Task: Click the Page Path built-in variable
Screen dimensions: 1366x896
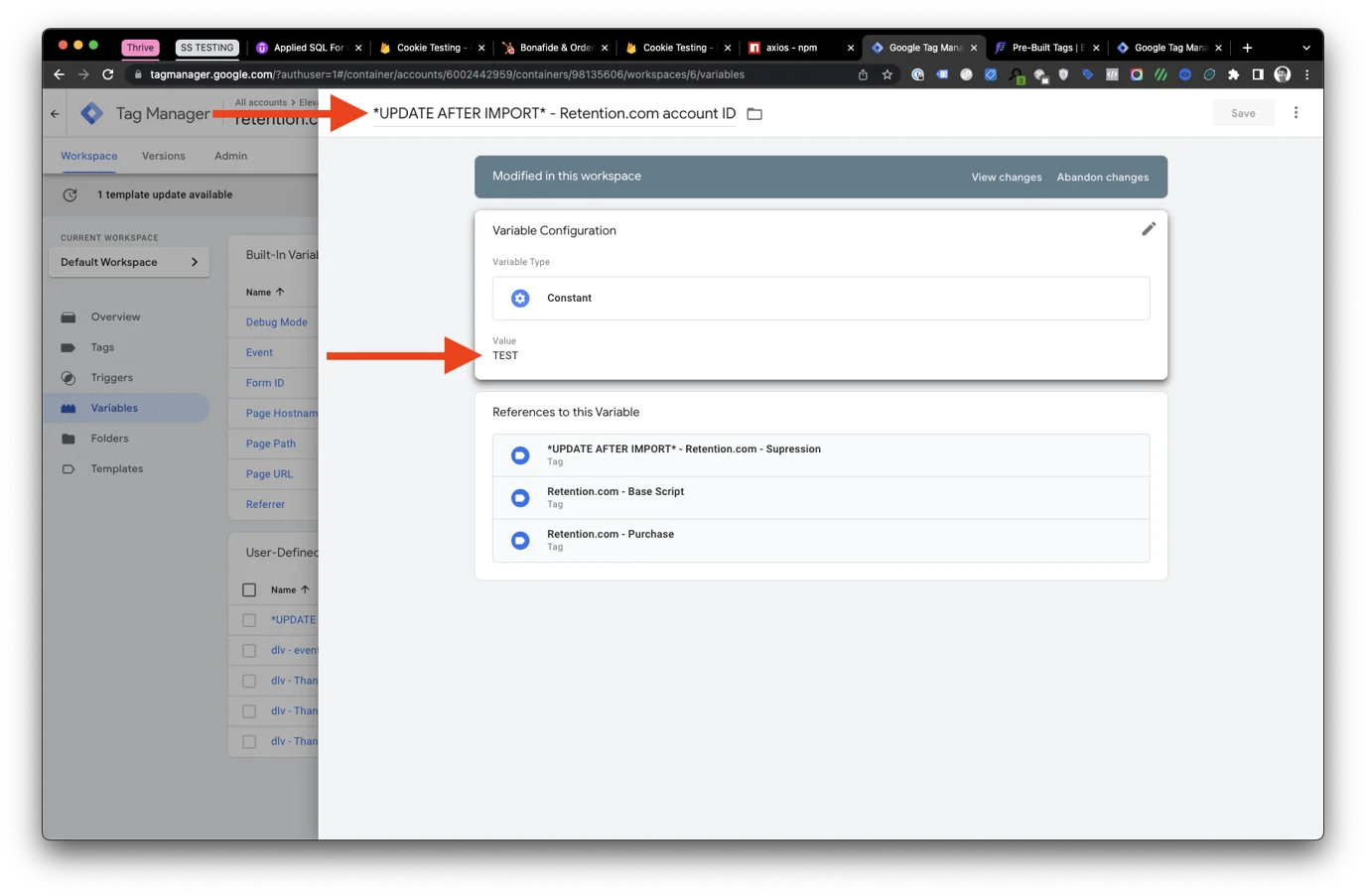Action: pos(270,444)
